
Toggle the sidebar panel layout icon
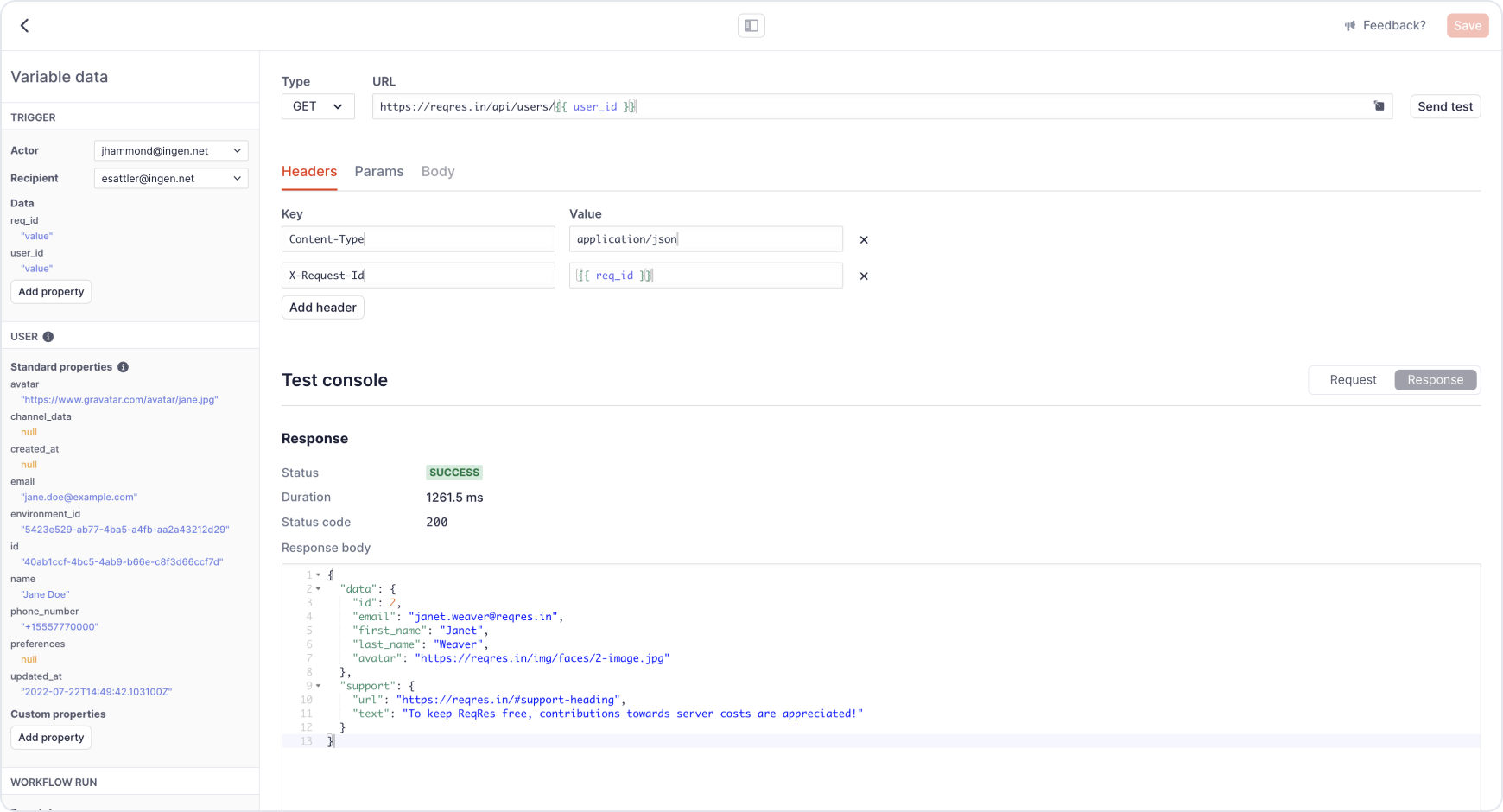point(751,25)
